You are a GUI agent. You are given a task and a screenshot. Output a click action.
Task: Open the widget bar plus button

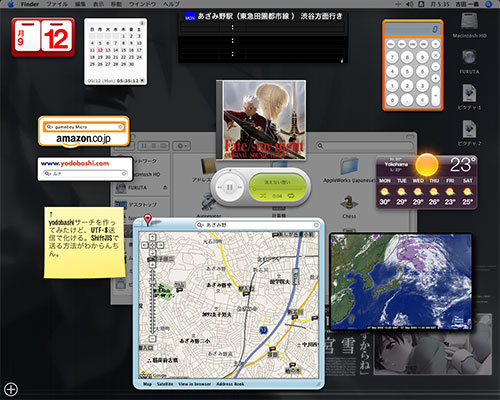point(11,389)
